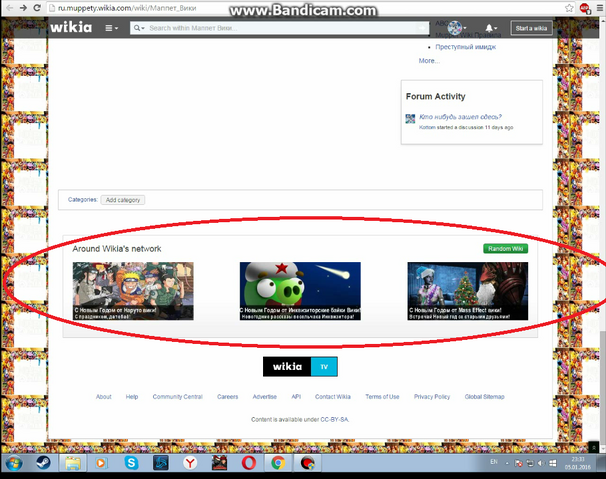606x479 pixels.
Task: Click the EN language indicator in tray
Action: (494, 462)
